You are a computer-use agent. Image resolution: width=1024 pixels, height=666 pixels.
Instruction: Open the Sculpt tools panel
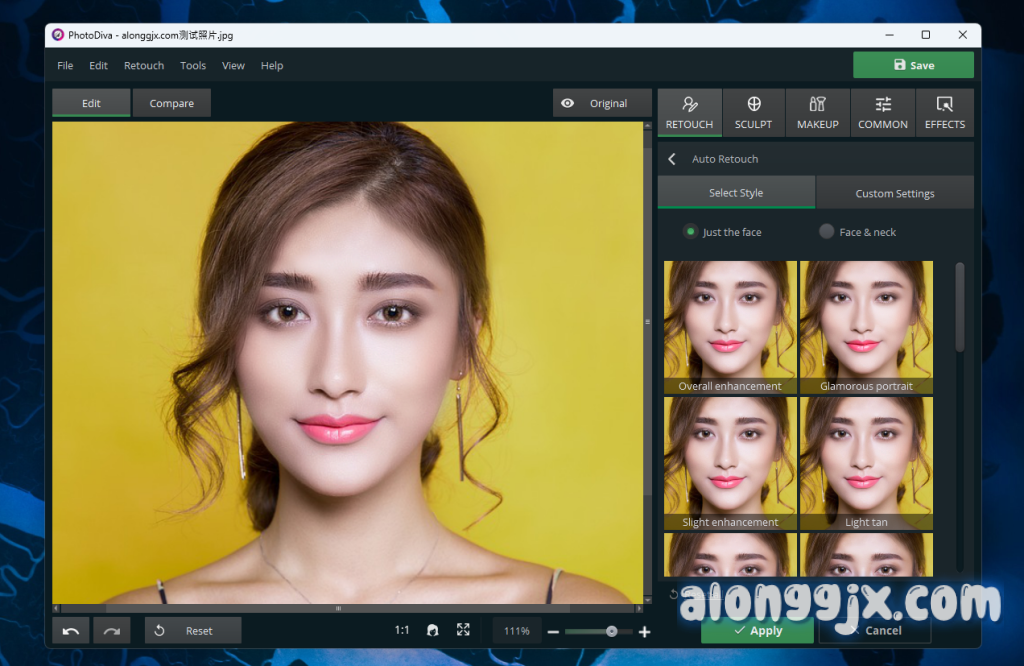(x=753, y=112)
